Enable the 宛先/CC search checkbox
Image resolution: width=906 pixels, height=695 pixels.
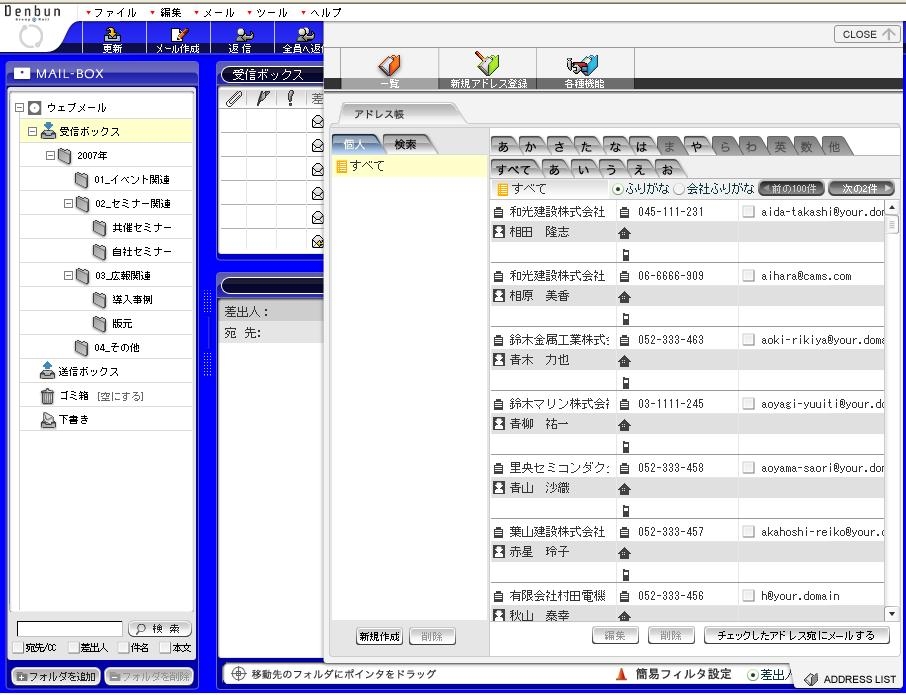point(18,648)
